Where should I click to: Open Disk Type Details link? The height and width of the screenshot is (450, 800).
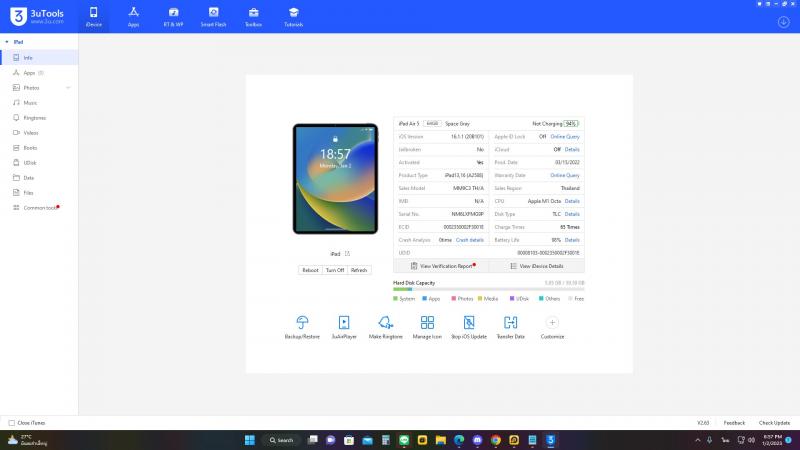point(572,214)
